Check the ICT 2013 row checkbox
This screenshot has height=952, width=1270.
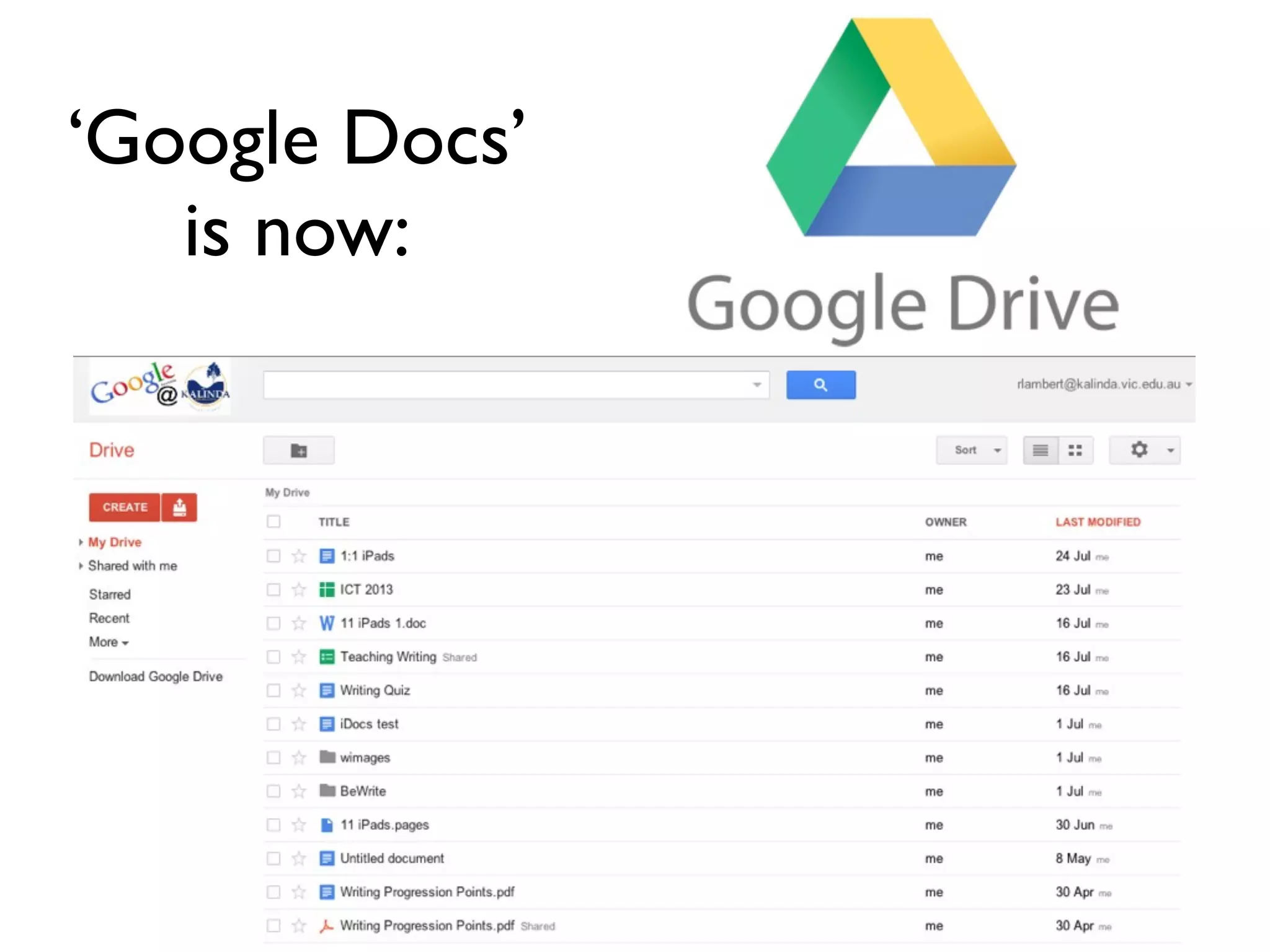coord(273,589)
